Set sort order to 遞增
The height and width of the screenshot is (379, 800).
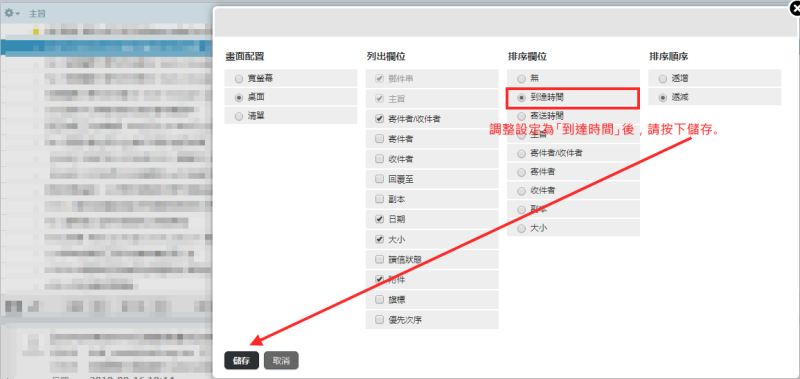(x=662, y=79)
